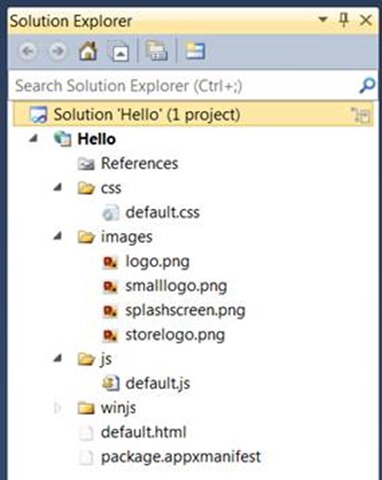Collapse the css folder
382x480 pixels.
(58, 188)
